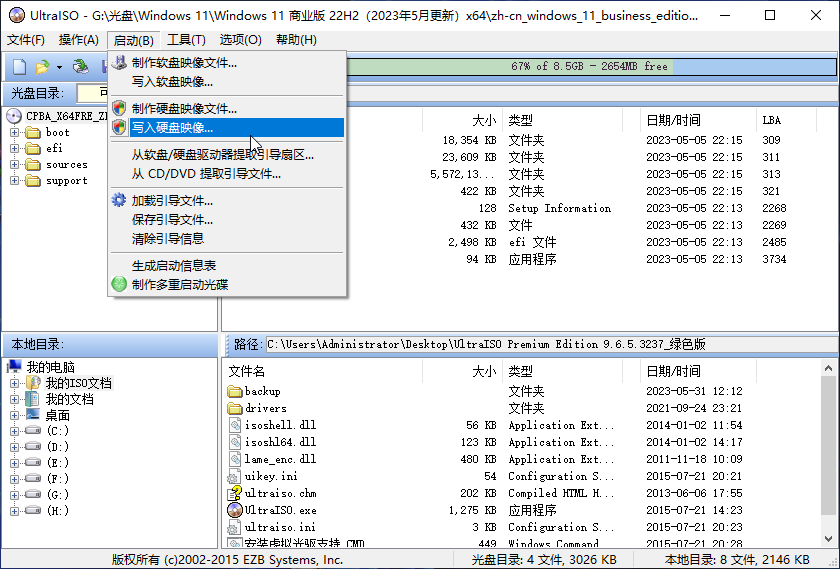Select isoshell.dll file icon
Viewport: 840px width, 569px height.
point(235,425)
